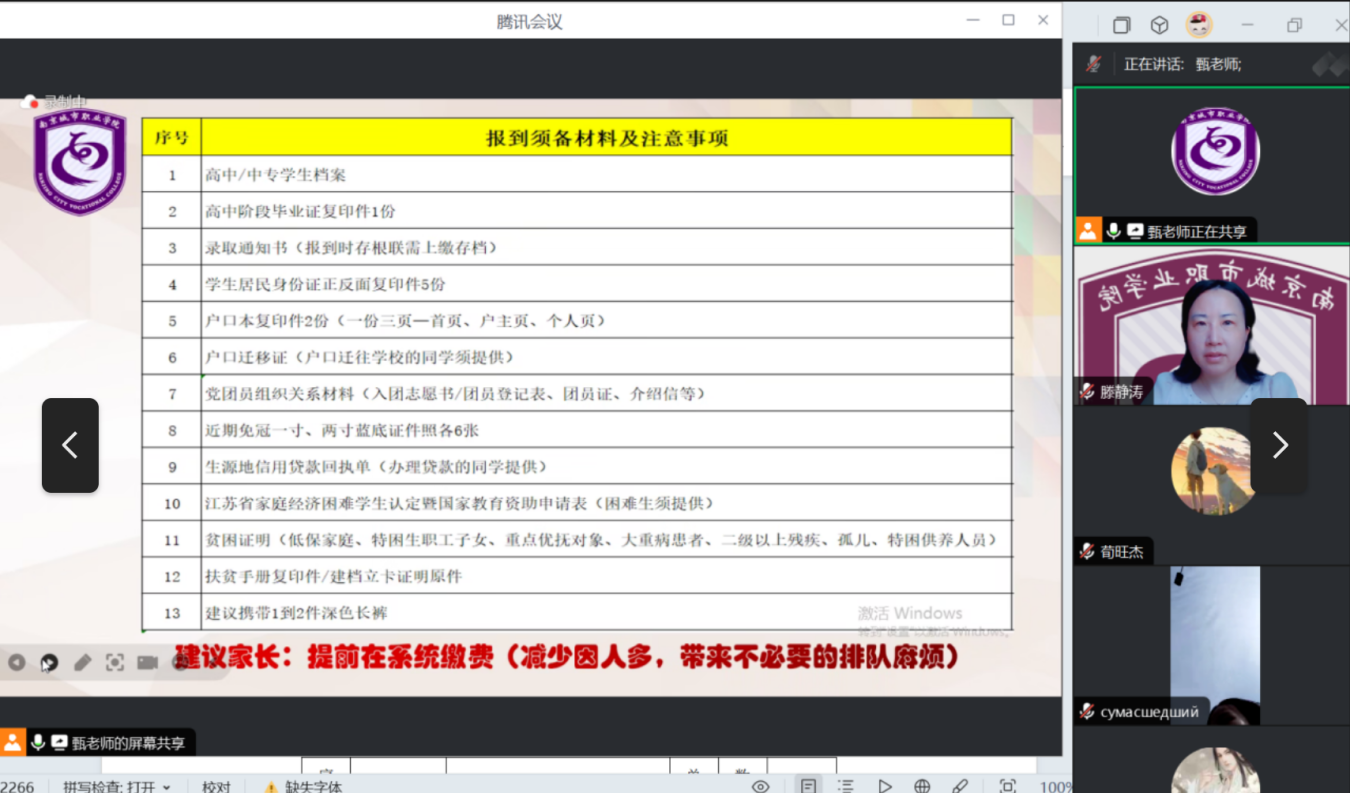Click the slideshow next-slide control icon
Image resolution: width=1350 pixels, height=793 pixels.
point(49,662)
